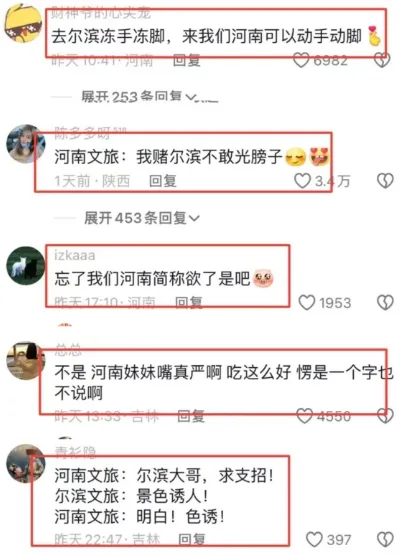Tap heart icon beside 397 likes
Screen dimensions: 400x556
[x=314, y=539]
